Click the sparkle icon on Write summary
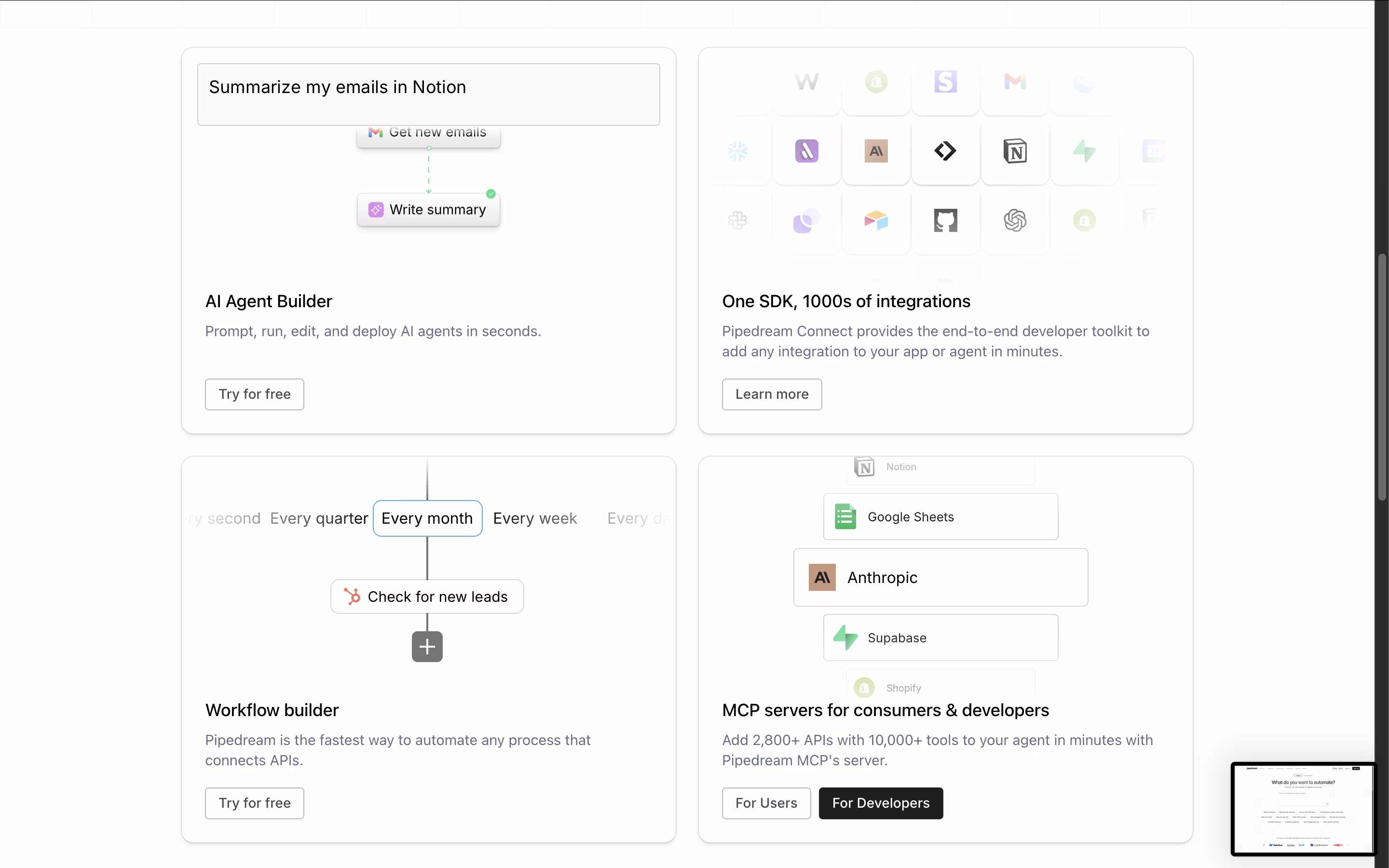 point(376,210)
